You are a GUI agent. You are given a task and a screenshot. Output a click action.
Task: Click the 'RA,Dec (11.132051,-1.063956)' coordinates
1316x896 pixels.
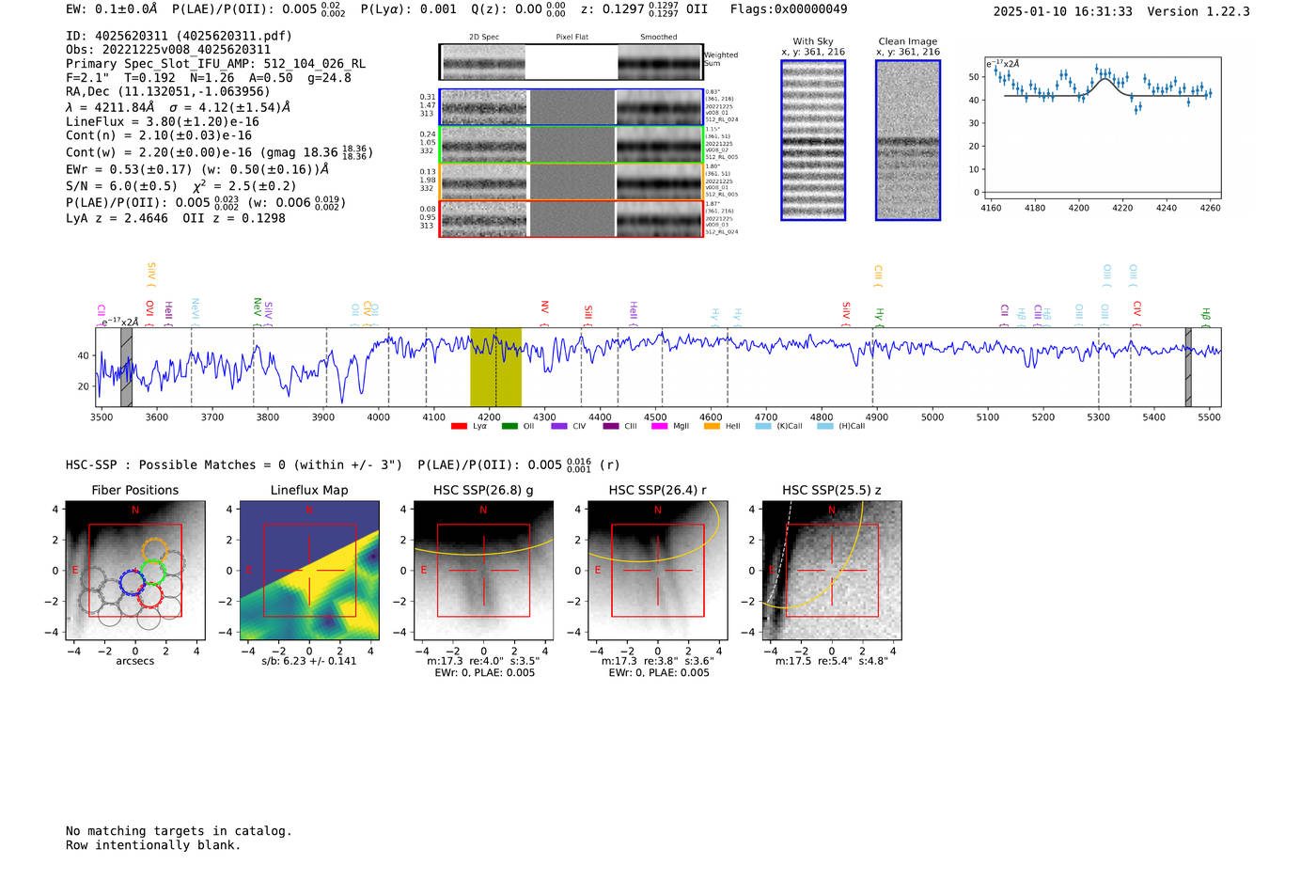pos(167,91)
